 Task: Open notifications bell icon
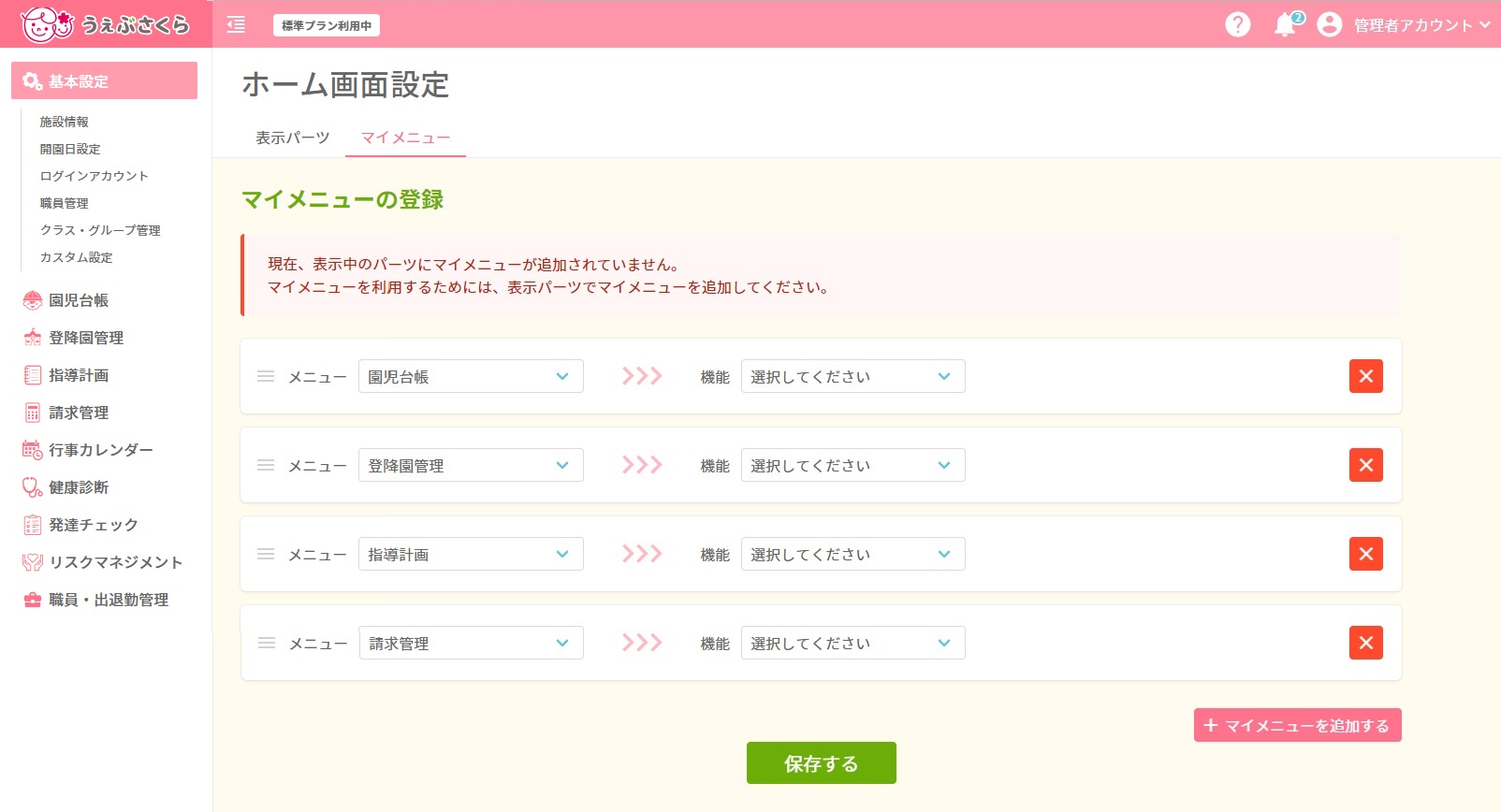1286,24
